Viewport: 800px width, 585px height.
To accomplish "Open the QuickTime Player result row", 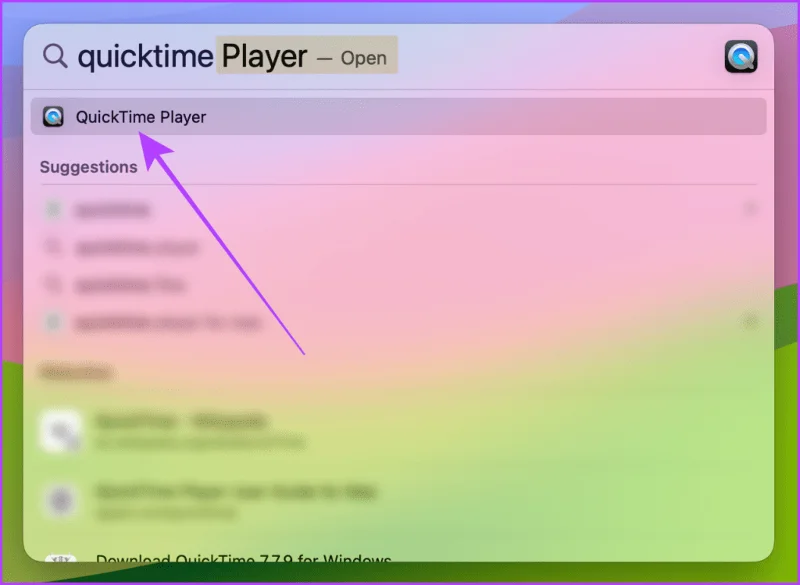I will coord(398,117).
